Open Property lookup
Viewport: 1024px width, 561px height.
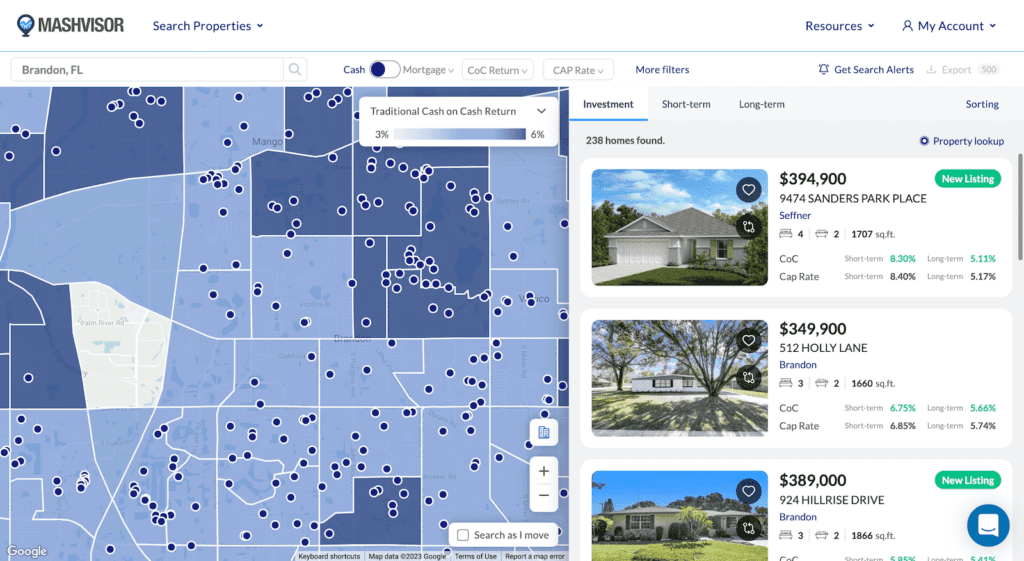point(961,141)
